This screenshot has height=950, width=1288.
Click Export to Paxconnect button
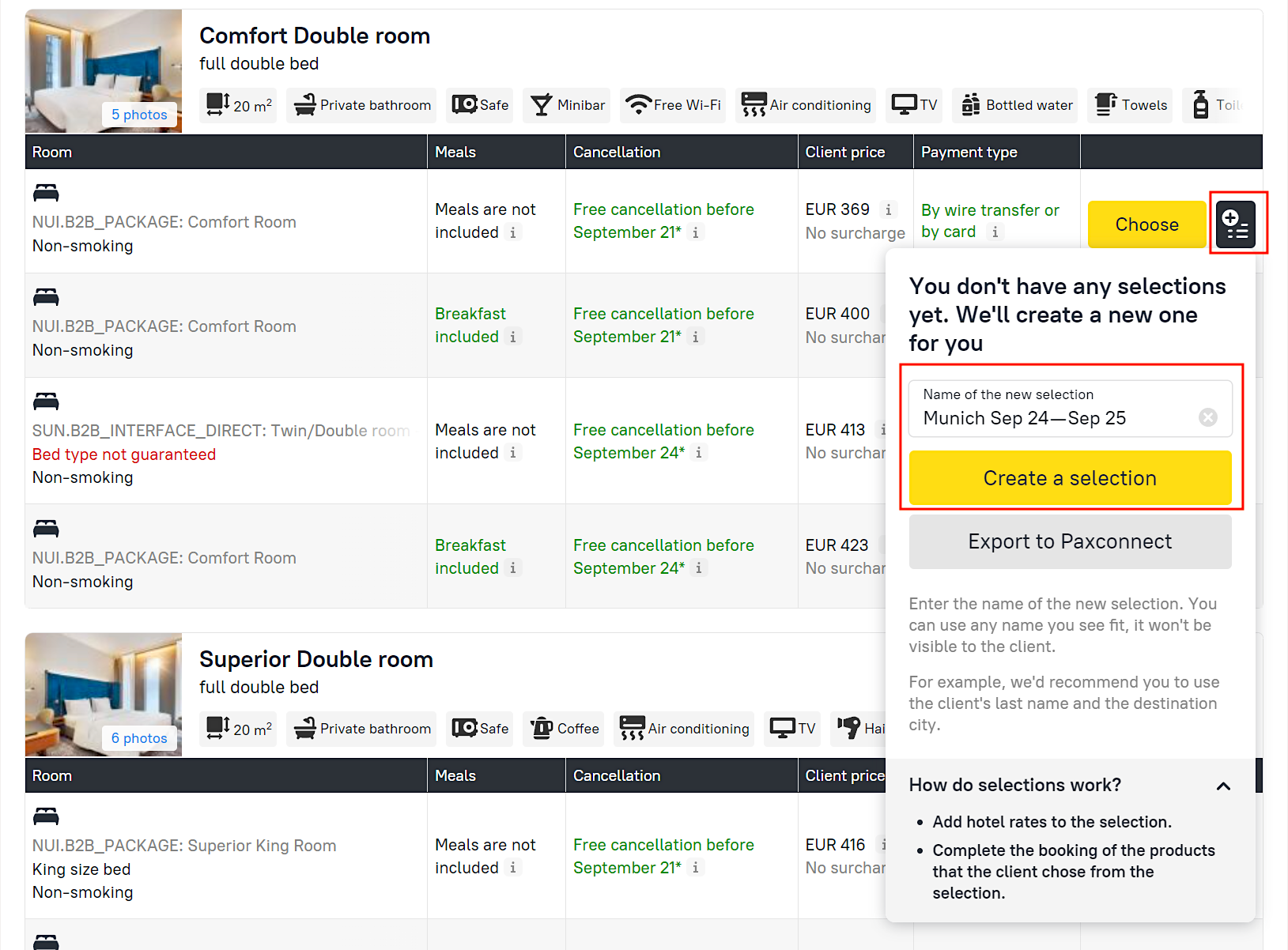tap(1069, 541)
